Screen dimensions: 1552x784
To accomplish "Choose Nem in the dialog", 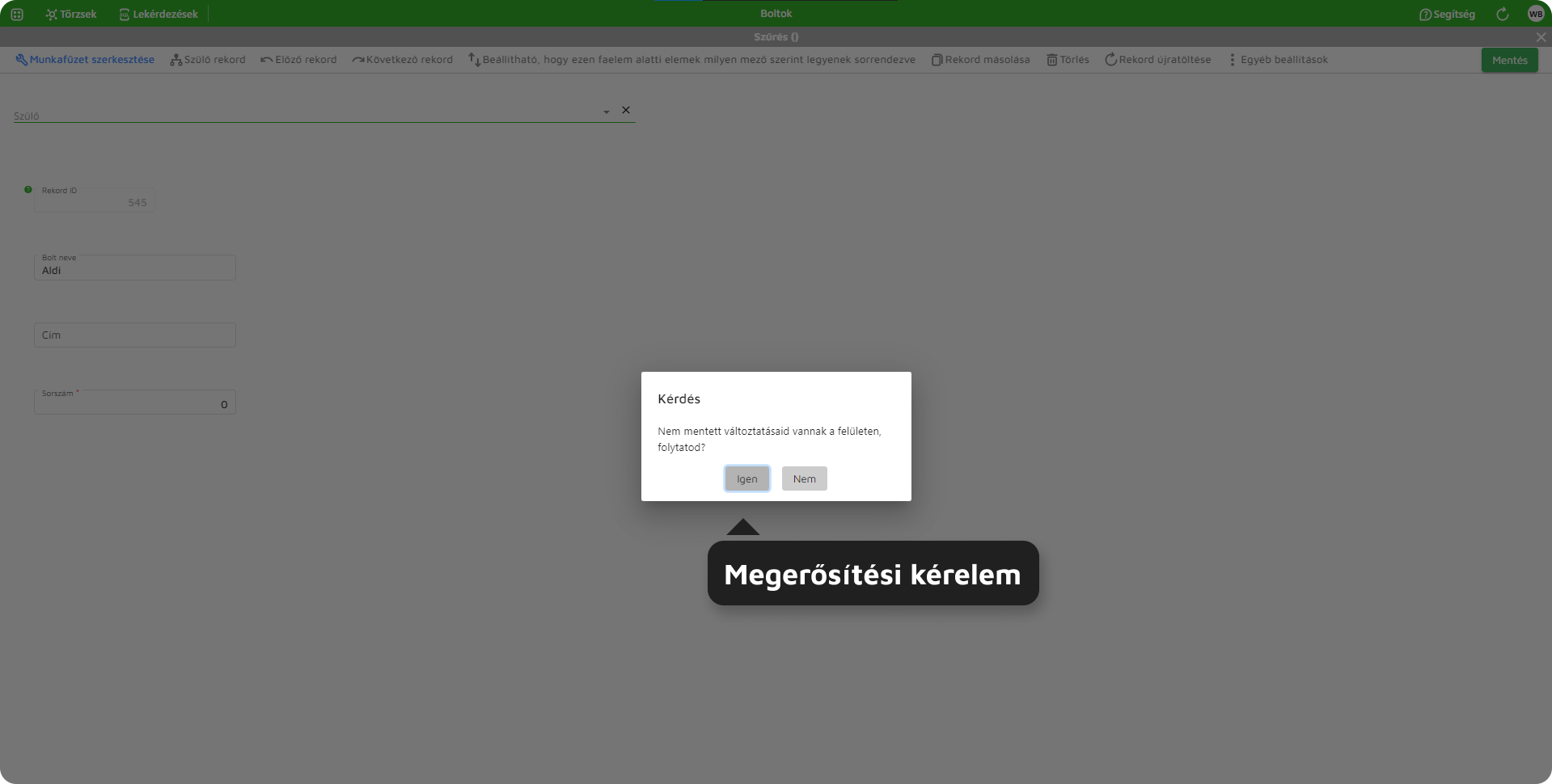I will click(804, 478).
